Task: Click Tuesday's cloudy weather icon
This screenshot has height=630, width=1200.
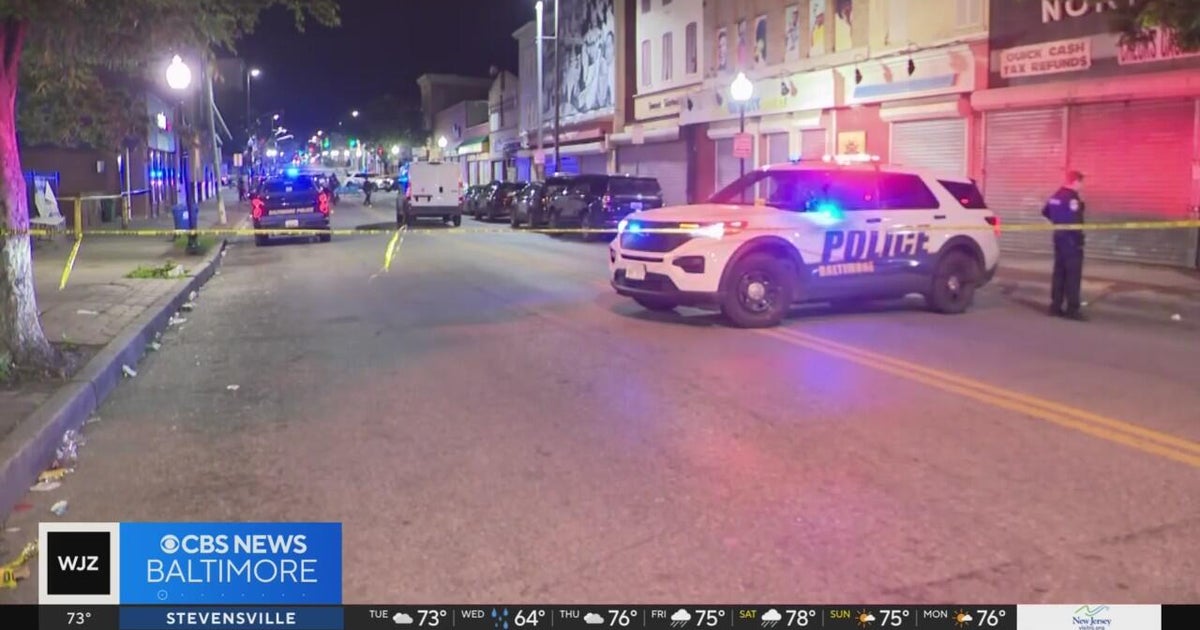Action: click(x=403, y=618)
